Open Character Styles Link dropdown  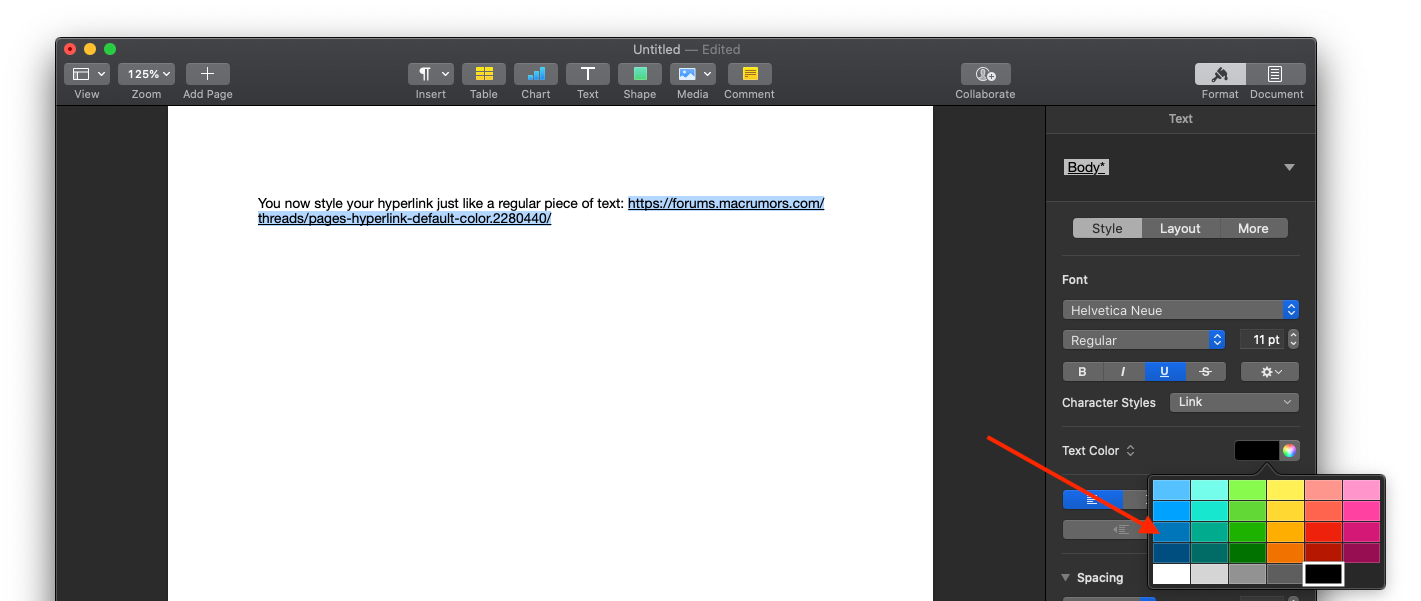coord(1232,402)
